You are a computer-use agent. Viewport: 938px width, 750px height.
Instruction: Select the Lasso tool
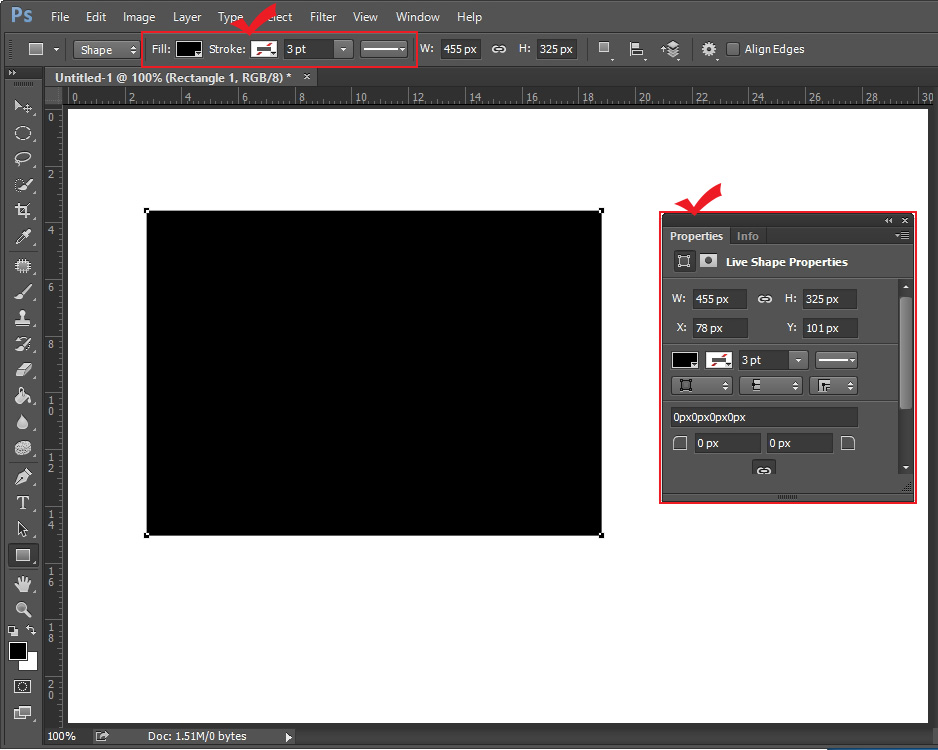[23, 158]
